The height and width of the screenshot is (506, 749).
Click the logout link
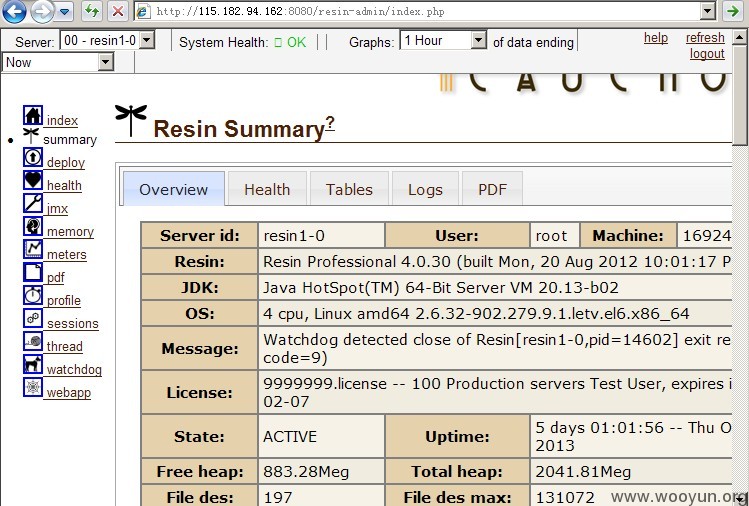click(707, 54)
